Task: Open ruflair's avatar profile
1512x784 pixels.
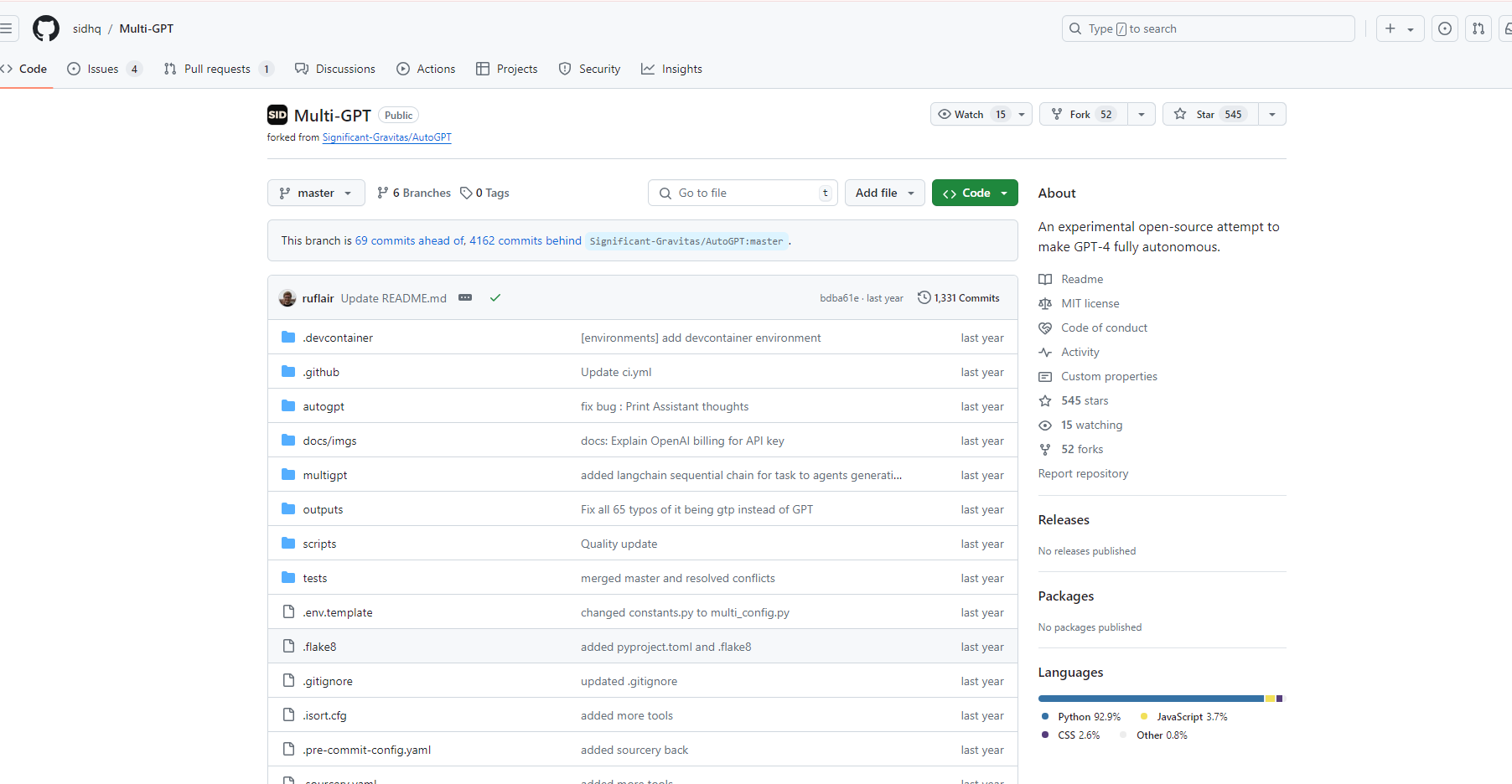Action: click(x=287, y=298)
